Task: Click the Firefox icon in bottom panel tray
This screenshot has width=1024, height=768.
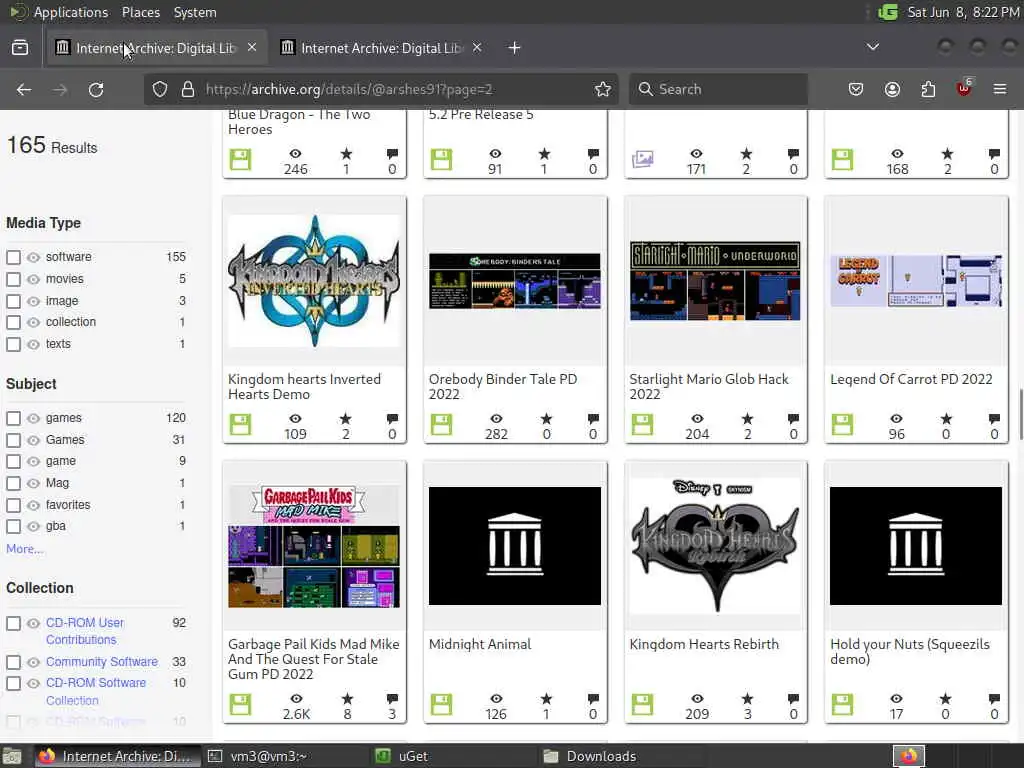Action: (909, 756)
